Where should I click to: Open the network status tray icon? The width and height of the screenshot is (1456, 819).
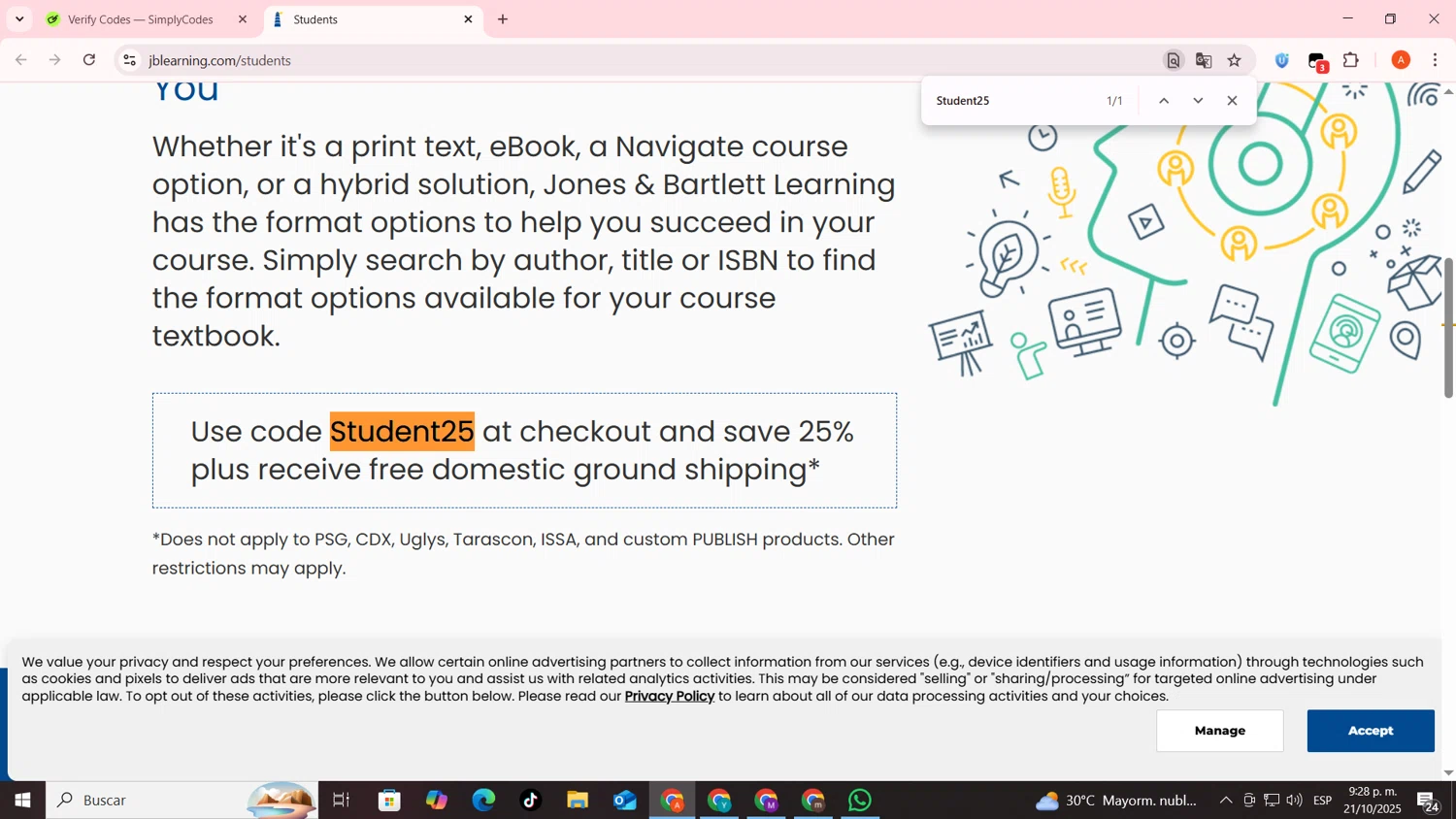click(1272, 801)
